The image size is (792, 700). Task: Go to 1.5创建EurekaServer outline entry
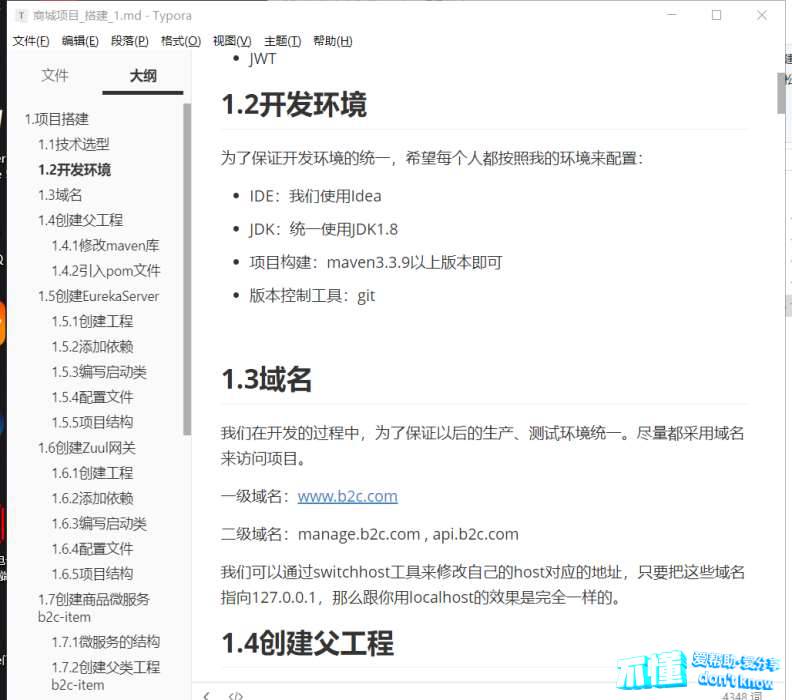pyautogui.click(x=98, y=296)
